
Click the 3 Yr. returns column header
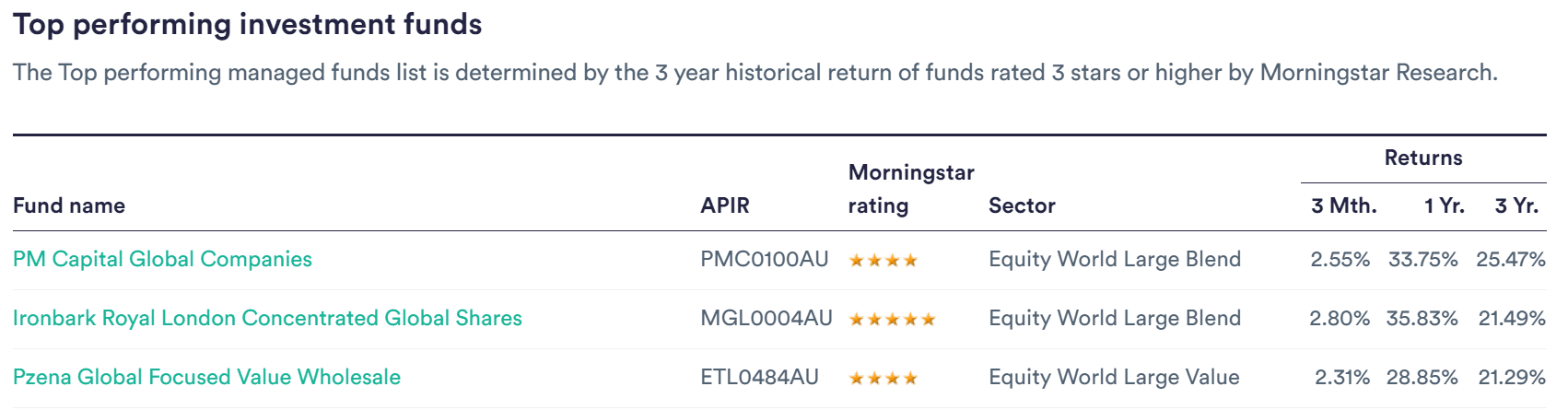coord(1516,205)
